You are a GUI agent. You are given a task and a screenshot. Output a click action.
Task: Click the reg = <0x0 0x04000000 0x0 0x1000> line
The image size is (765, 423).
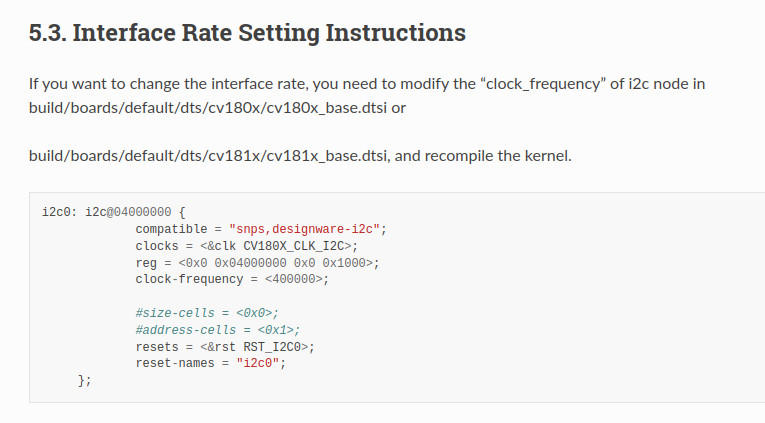pos(257,263)
